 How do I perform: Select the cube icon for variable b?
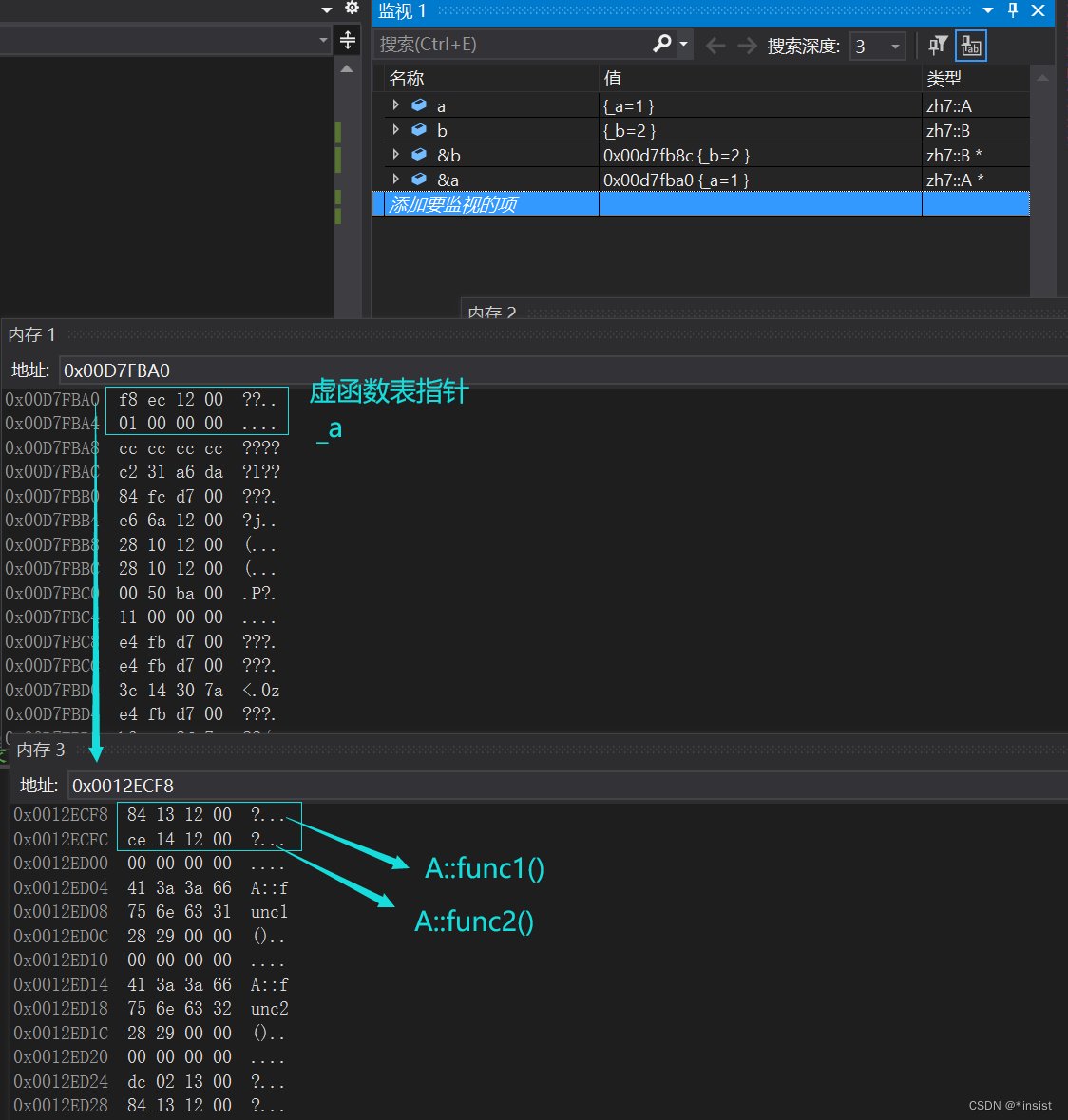point(419,130)
